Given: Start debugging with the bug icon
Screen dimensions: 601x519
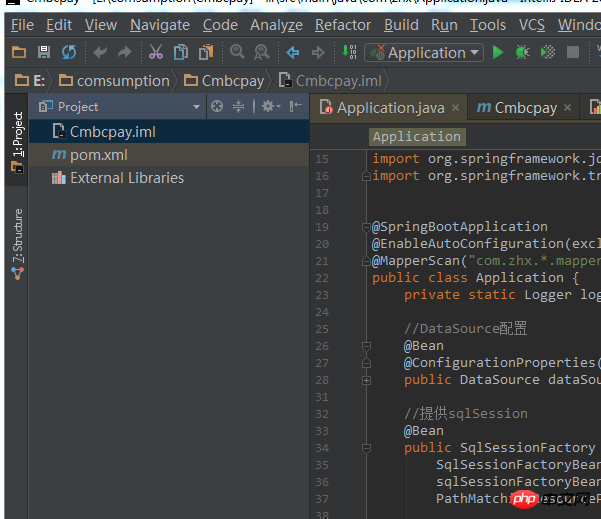Looking at the screenshot, I should 522,52.
